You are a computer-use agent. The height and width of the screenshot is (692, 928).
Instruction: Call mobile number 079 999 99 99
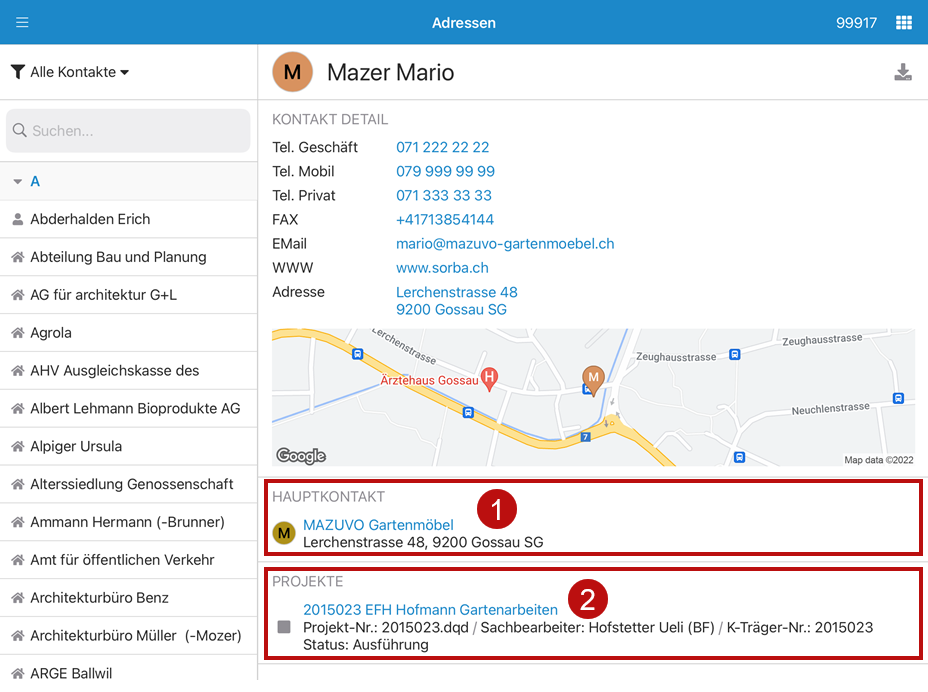445,171
